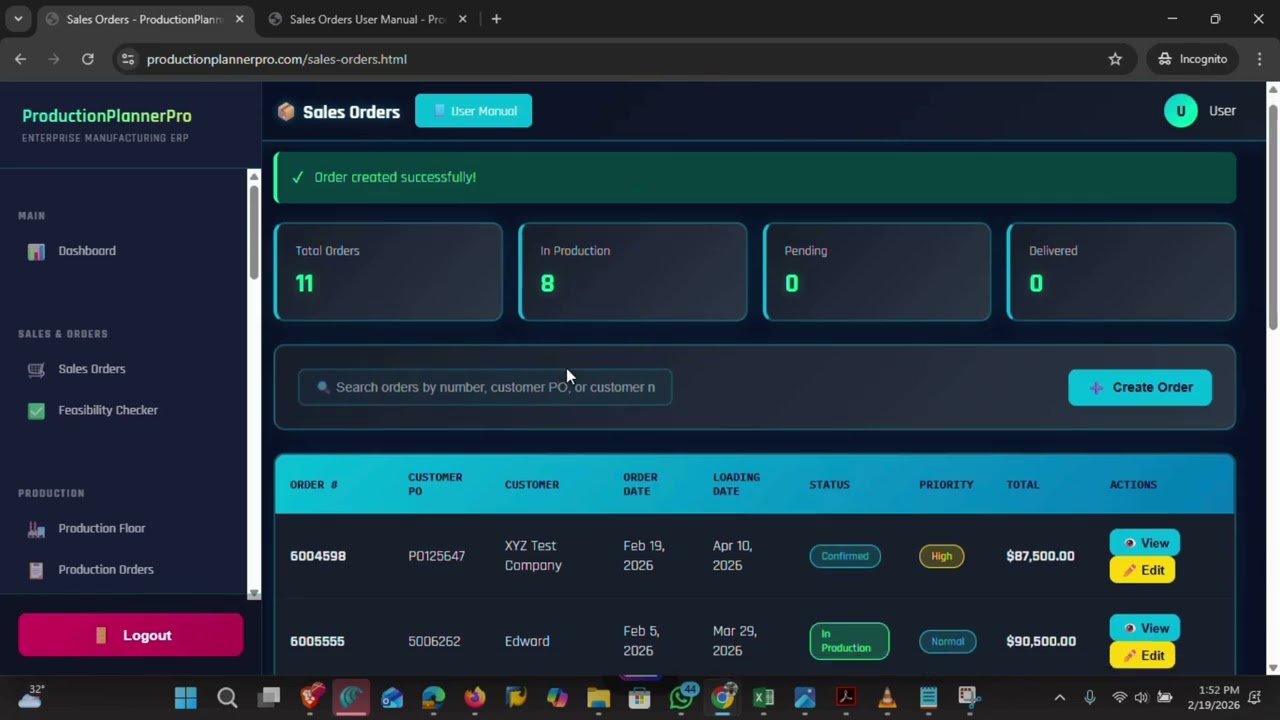Click the Pending stat card
Screen dimensions: 1280x720
click(x=877, y=272)
